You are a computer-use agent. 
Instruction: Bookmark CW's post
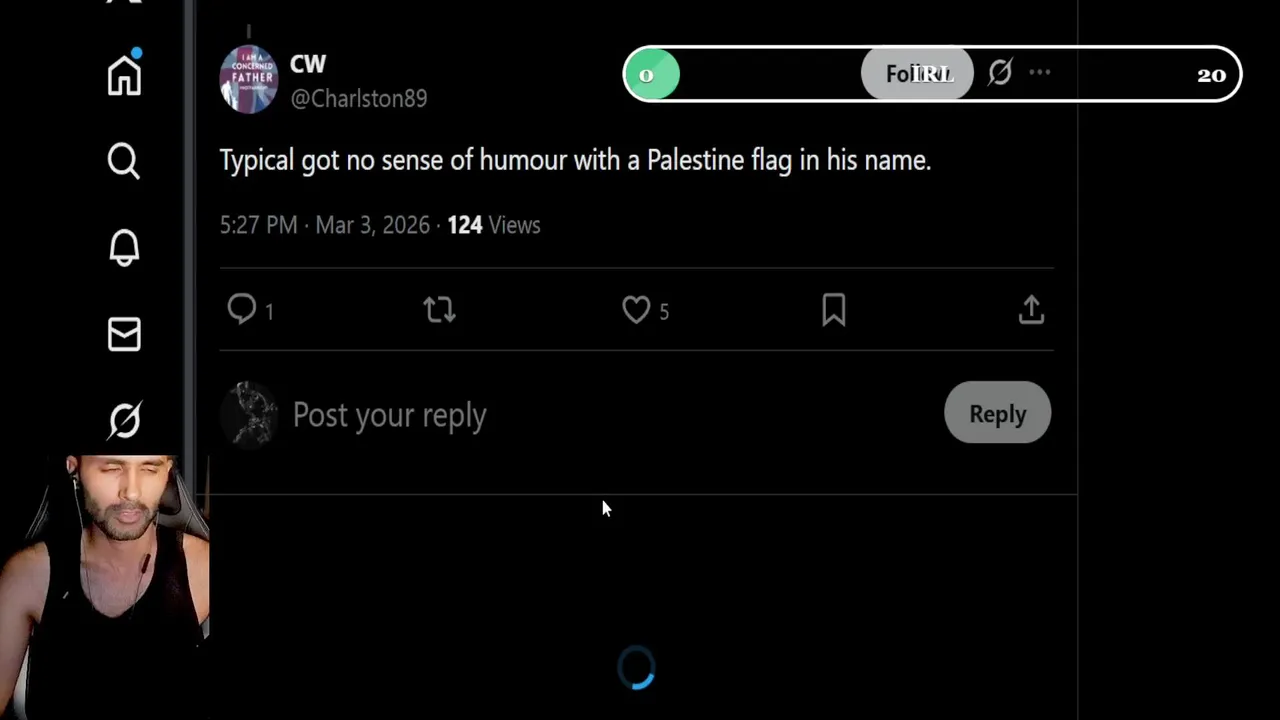(834, 310)
